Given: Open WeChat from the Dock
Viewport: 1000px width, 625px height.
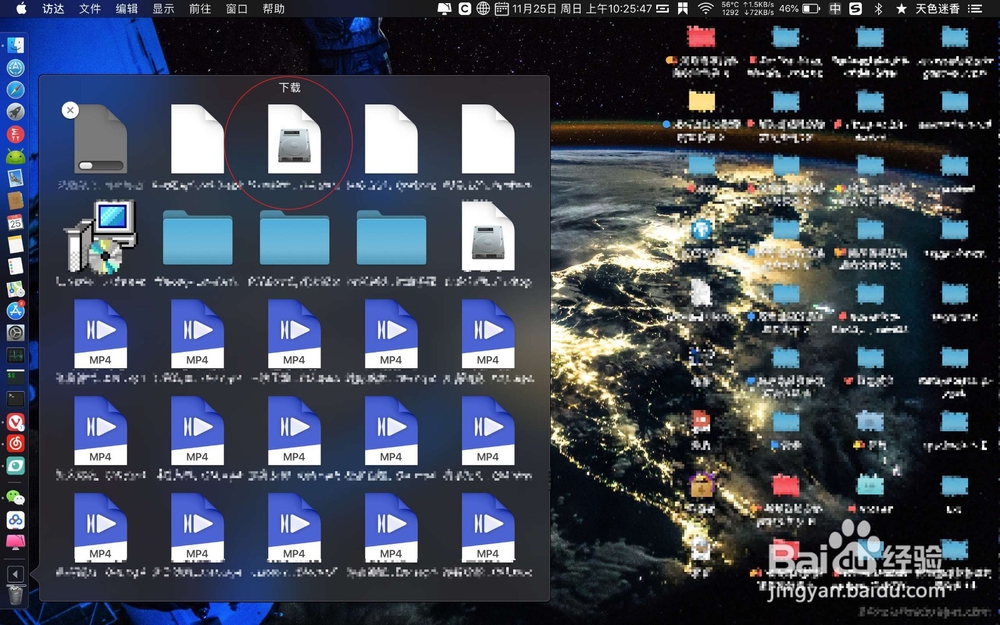Looking at the screenshot, I should point(15,497).
